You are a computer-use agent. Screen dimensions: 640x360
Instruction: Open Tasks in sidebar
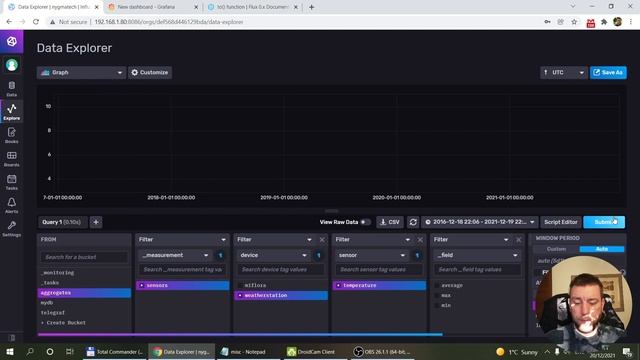[x=11, y=182]
